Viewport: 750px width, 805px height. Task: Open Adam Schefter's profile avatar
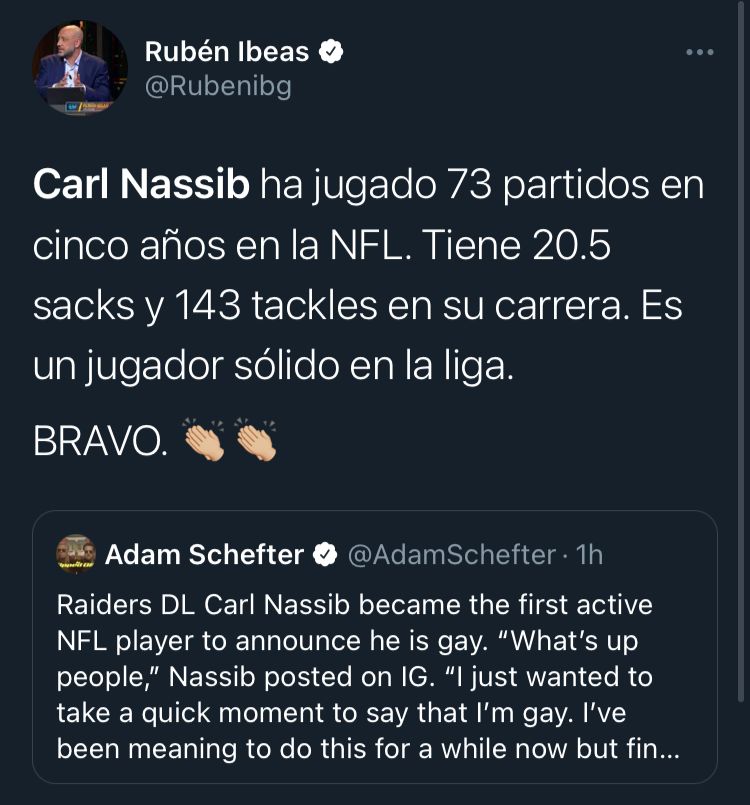coord(72,555)
